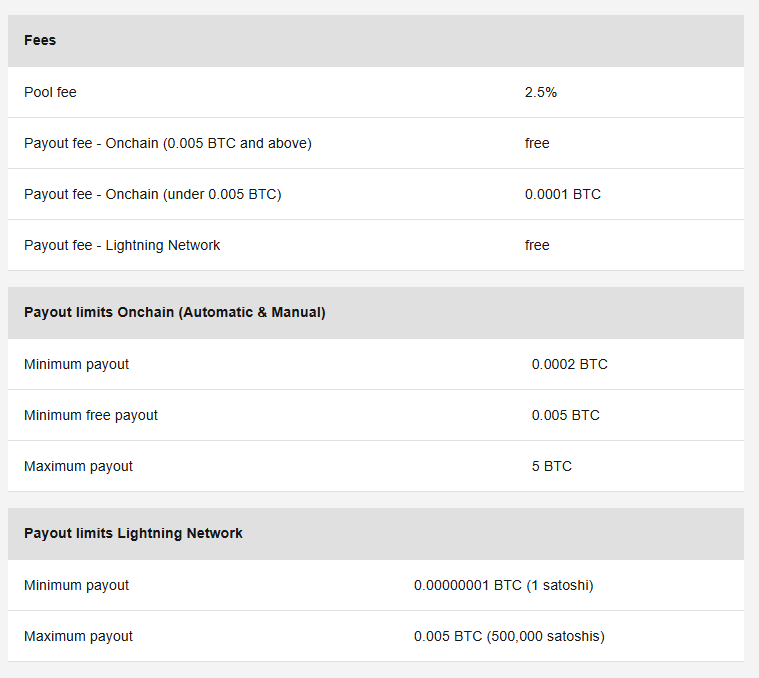Click the 2.5% pool fee value

(541, 92)
